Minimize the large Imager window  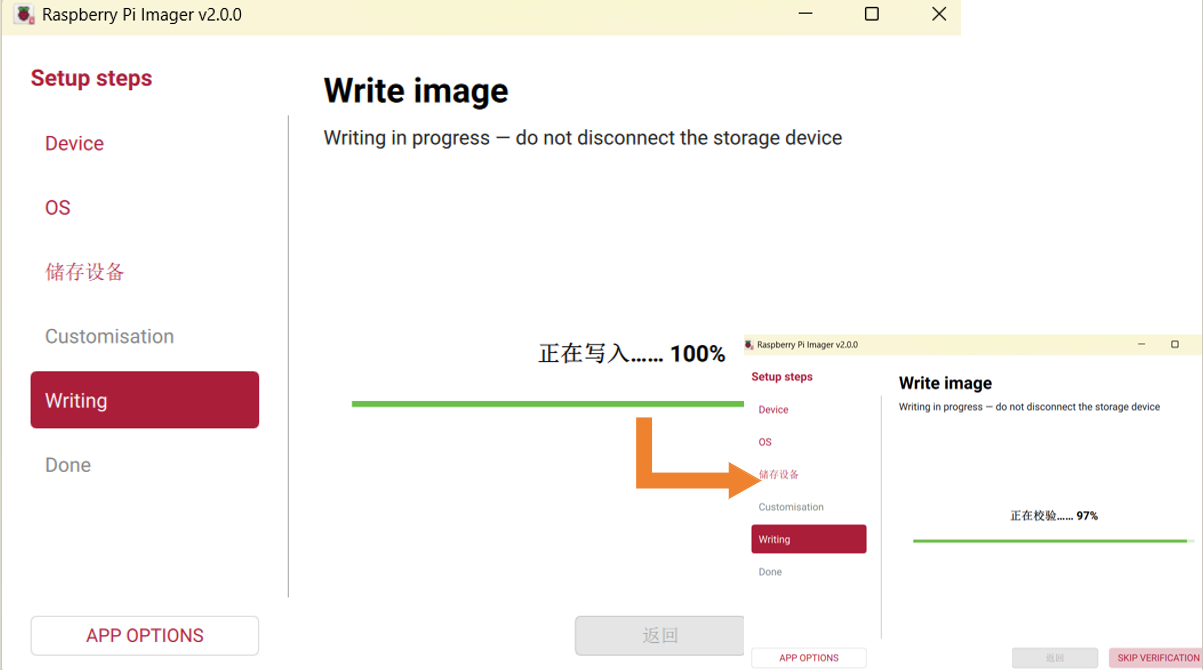pyautogui.click(x=805, y=14)
